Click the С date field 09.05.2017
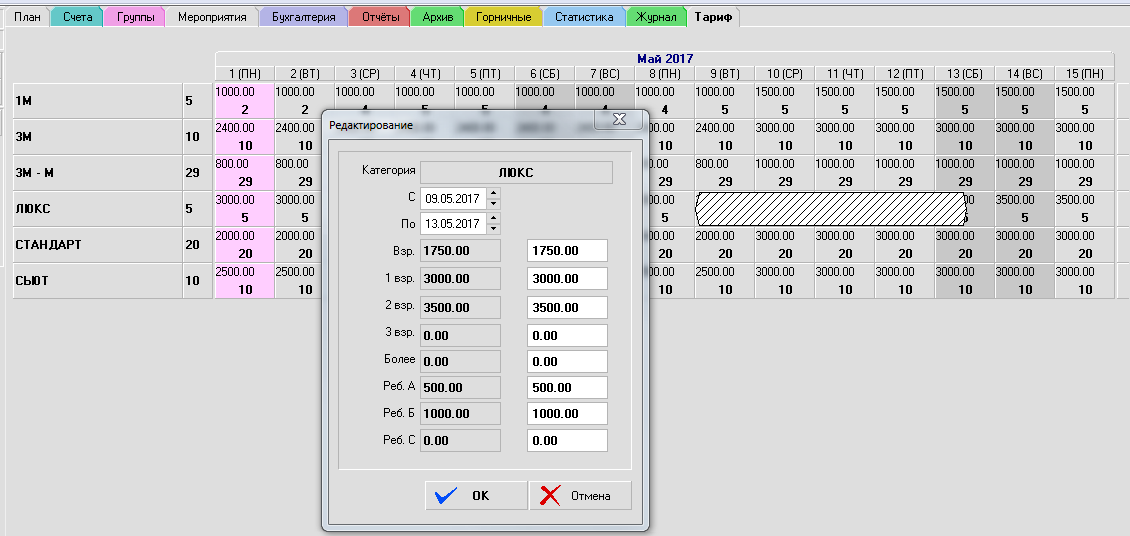The width and height of the screenshot is (1130, 536). [x=452, y=198]
